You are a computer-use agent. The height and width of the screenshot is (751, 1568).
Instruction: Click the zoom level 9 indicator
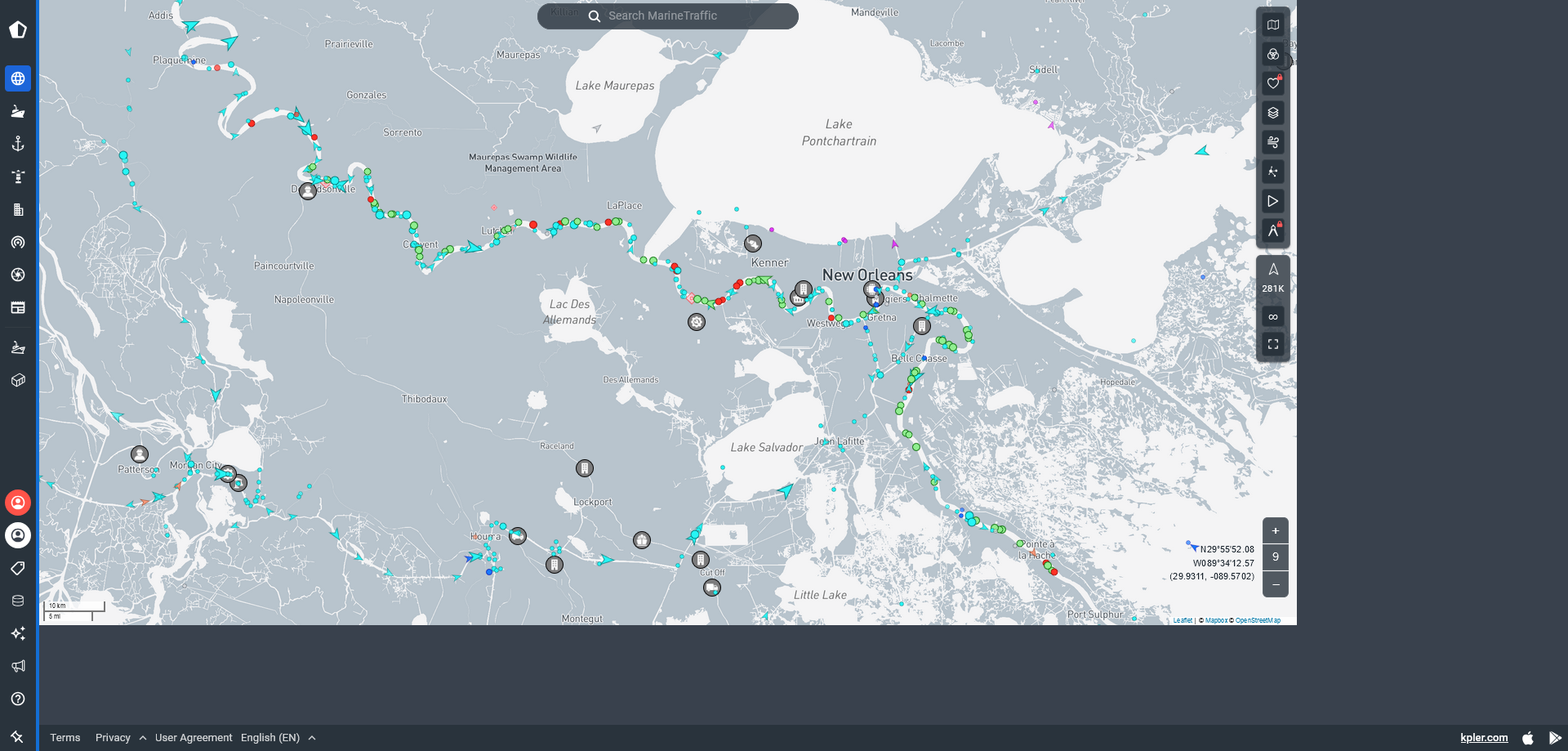pyautogui.click(x=1276, y=557)
